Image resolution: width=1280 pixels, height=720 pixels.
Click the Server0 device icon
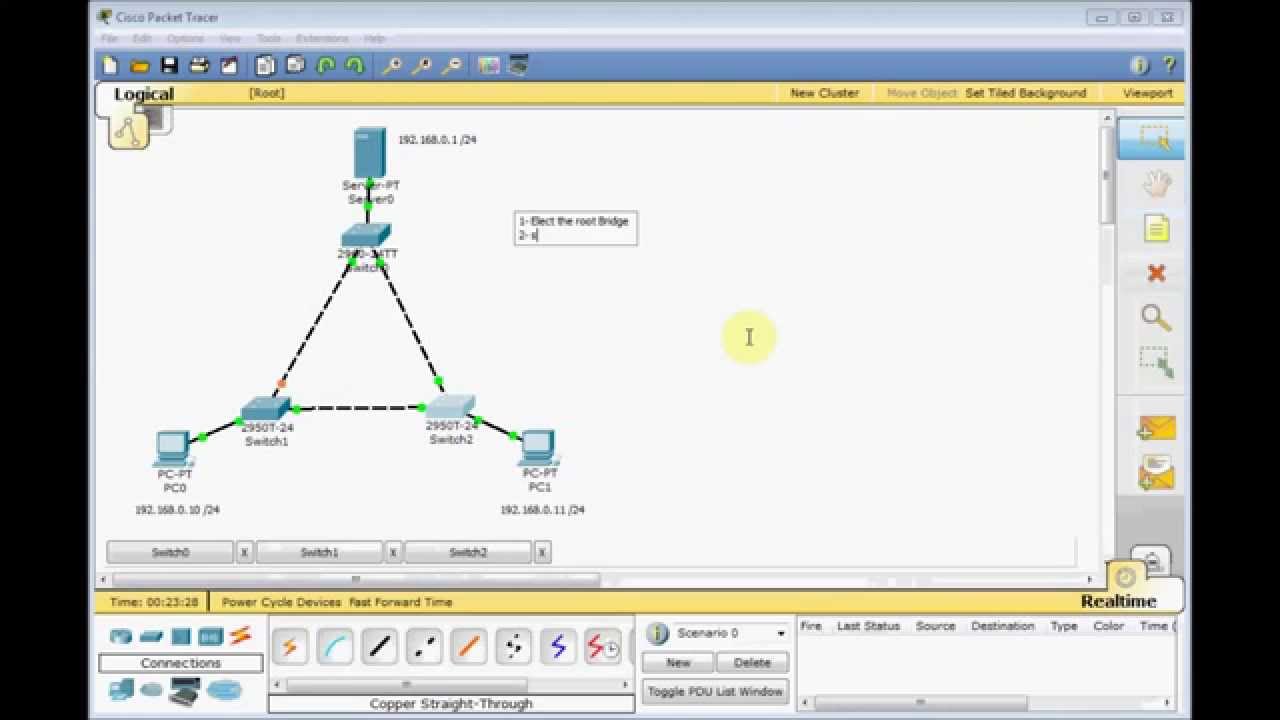369,152
